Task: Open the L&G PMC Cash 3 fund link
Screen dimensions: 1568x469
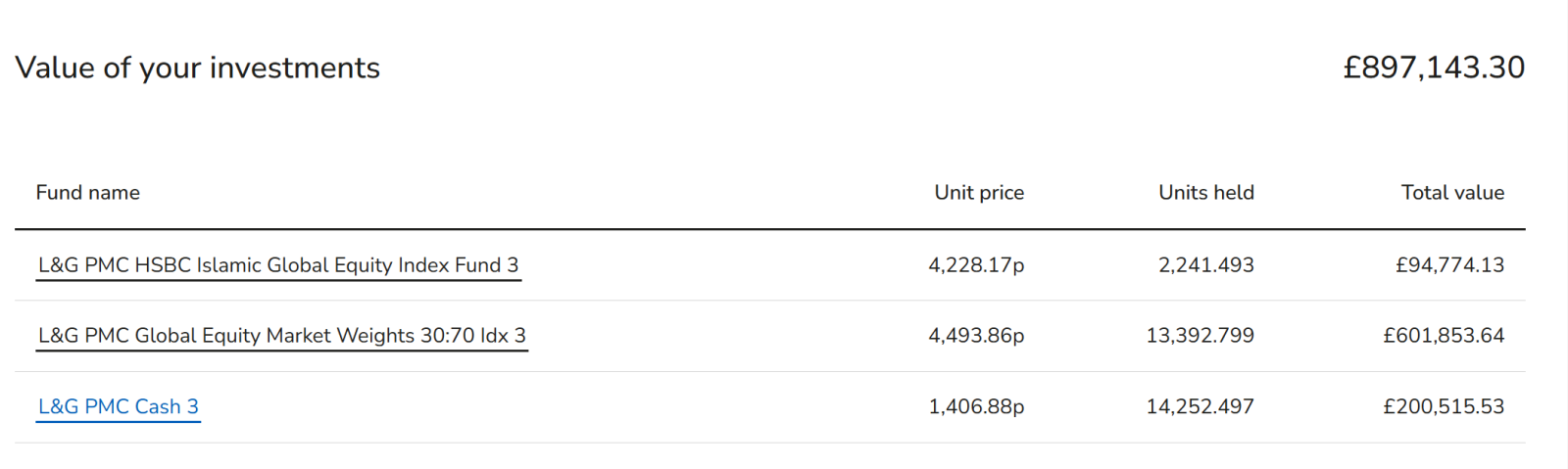Action: tap(118, 406)
